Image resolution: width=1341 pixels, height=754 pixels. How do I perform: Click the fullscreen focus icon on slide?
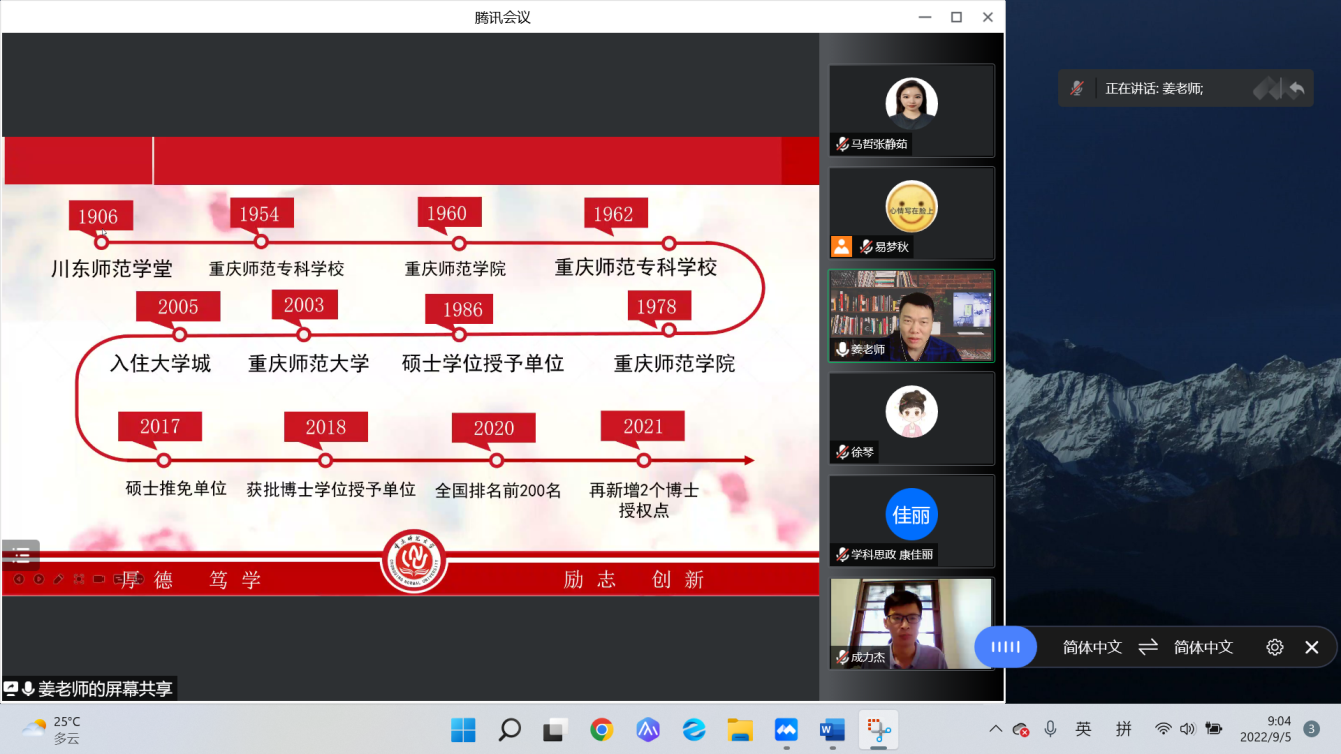79,579
